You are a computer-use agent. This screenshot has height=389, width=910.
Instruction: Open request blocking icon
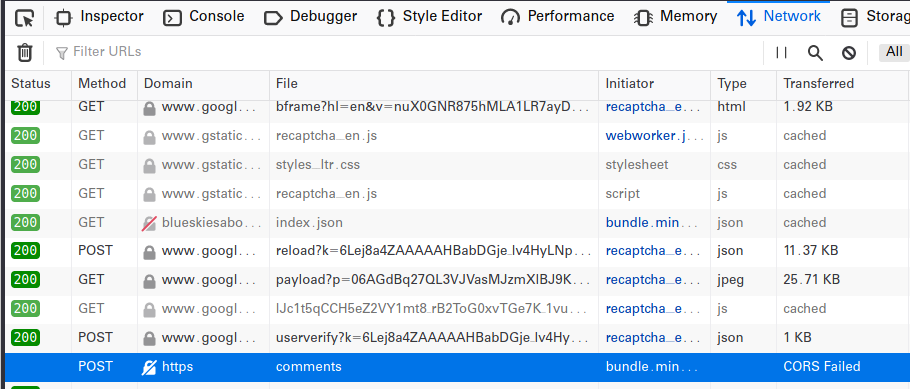[x=849, y=53]
